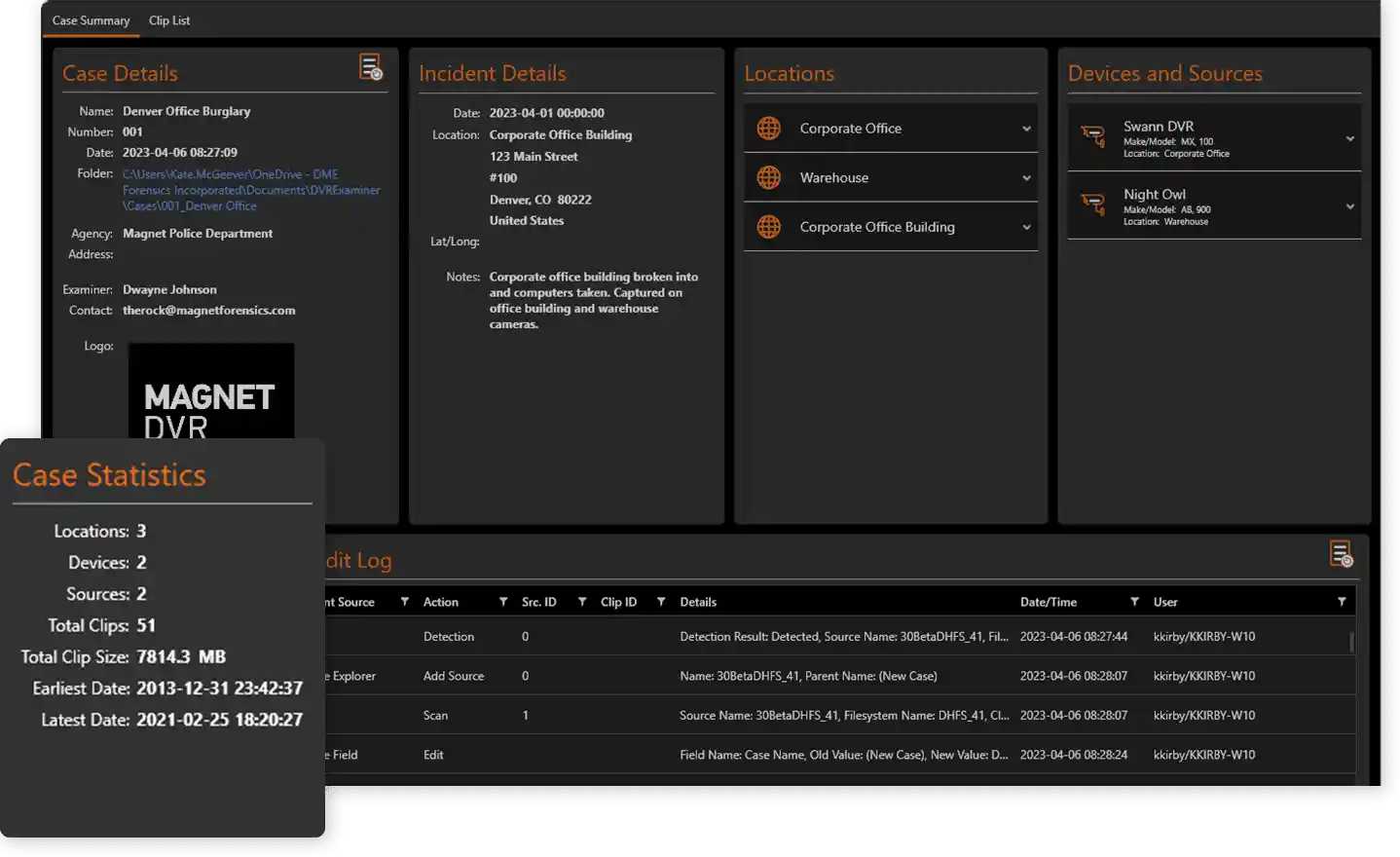The width and height of the screenshot is (1400, 857).
Task: Click the Total Clip Size 7814.3 MB
Action: tap(181, 656)
